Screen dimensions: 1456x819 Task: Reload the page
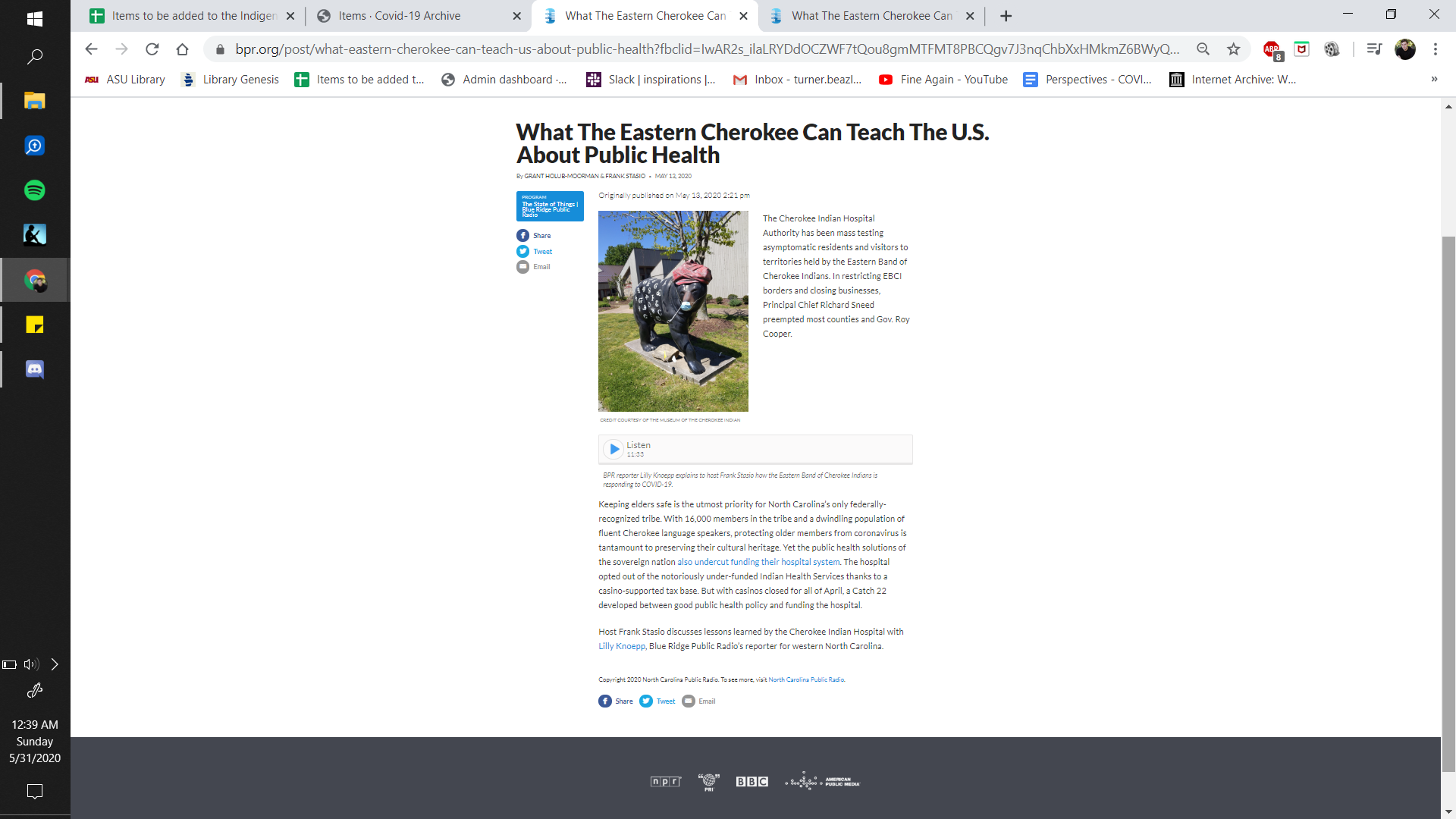(152, 49)
